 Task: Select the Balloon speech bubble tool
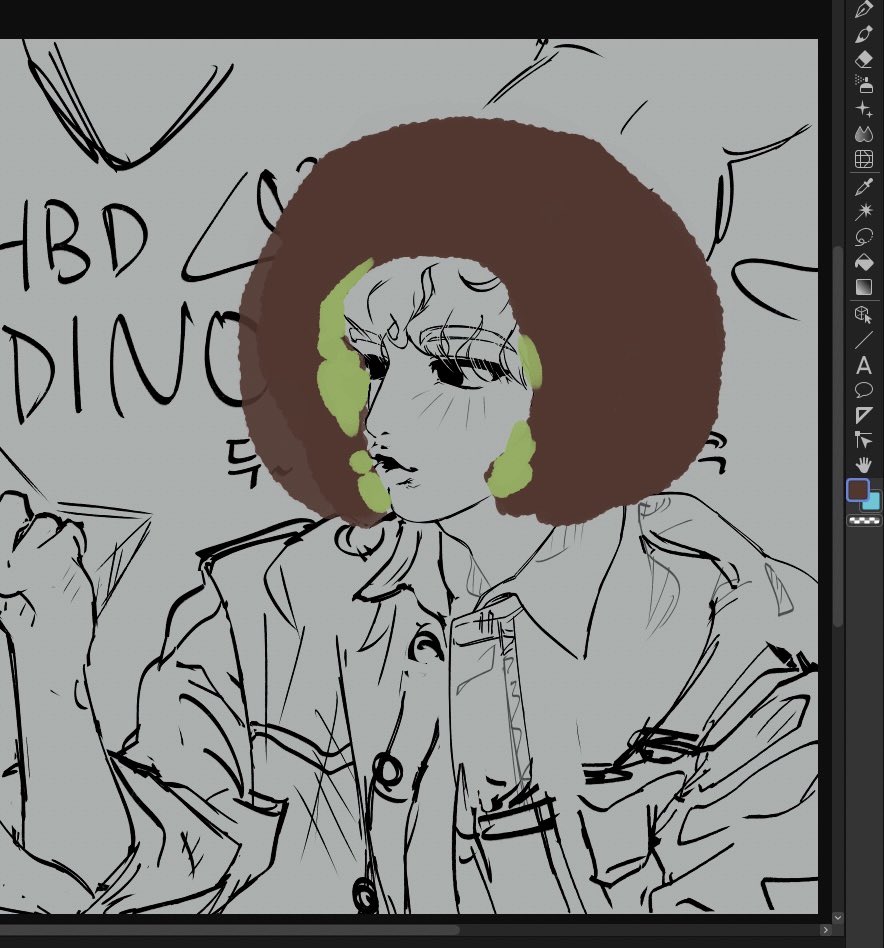pos(864,390)
